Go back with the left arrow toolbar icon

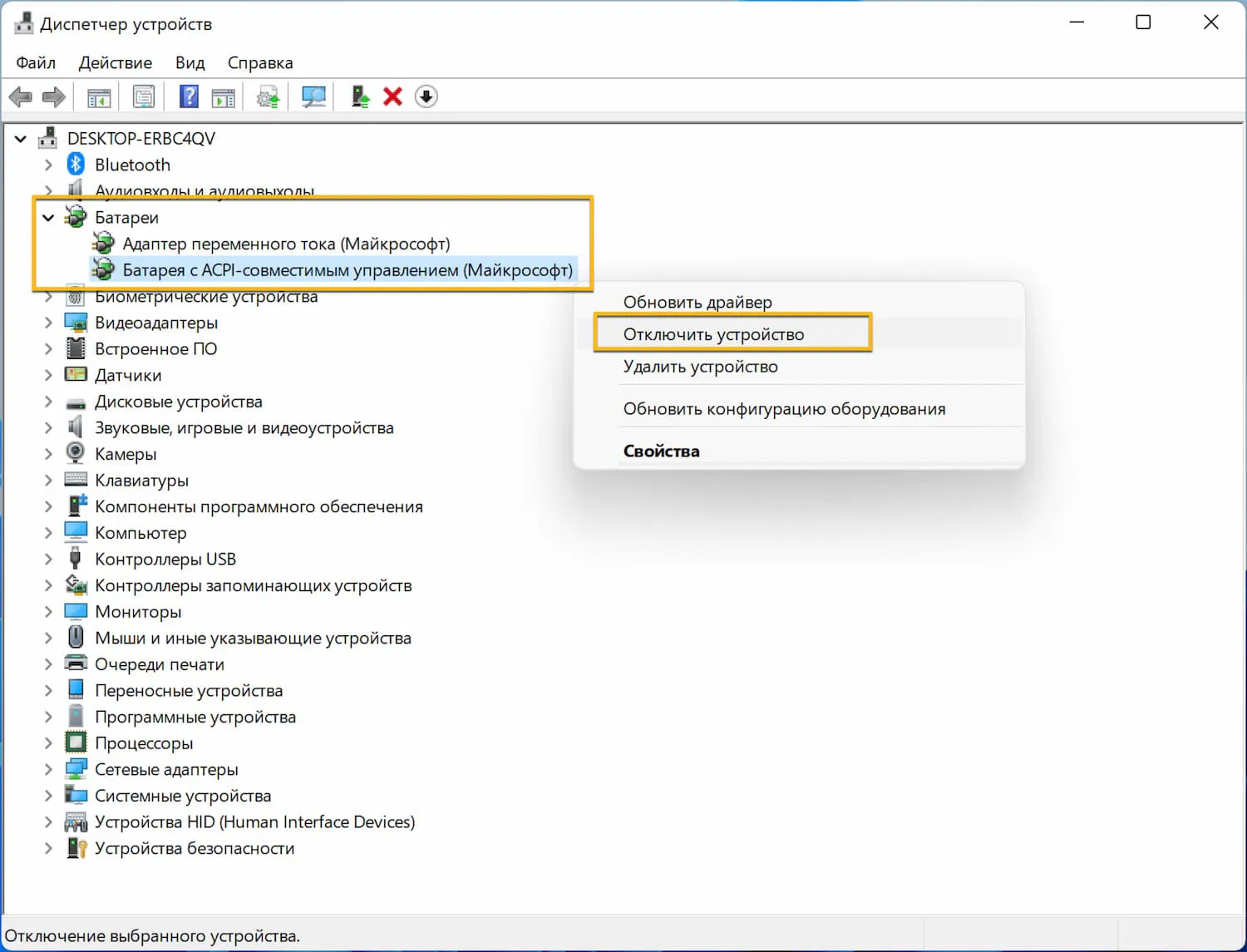[x=21, y=97]
